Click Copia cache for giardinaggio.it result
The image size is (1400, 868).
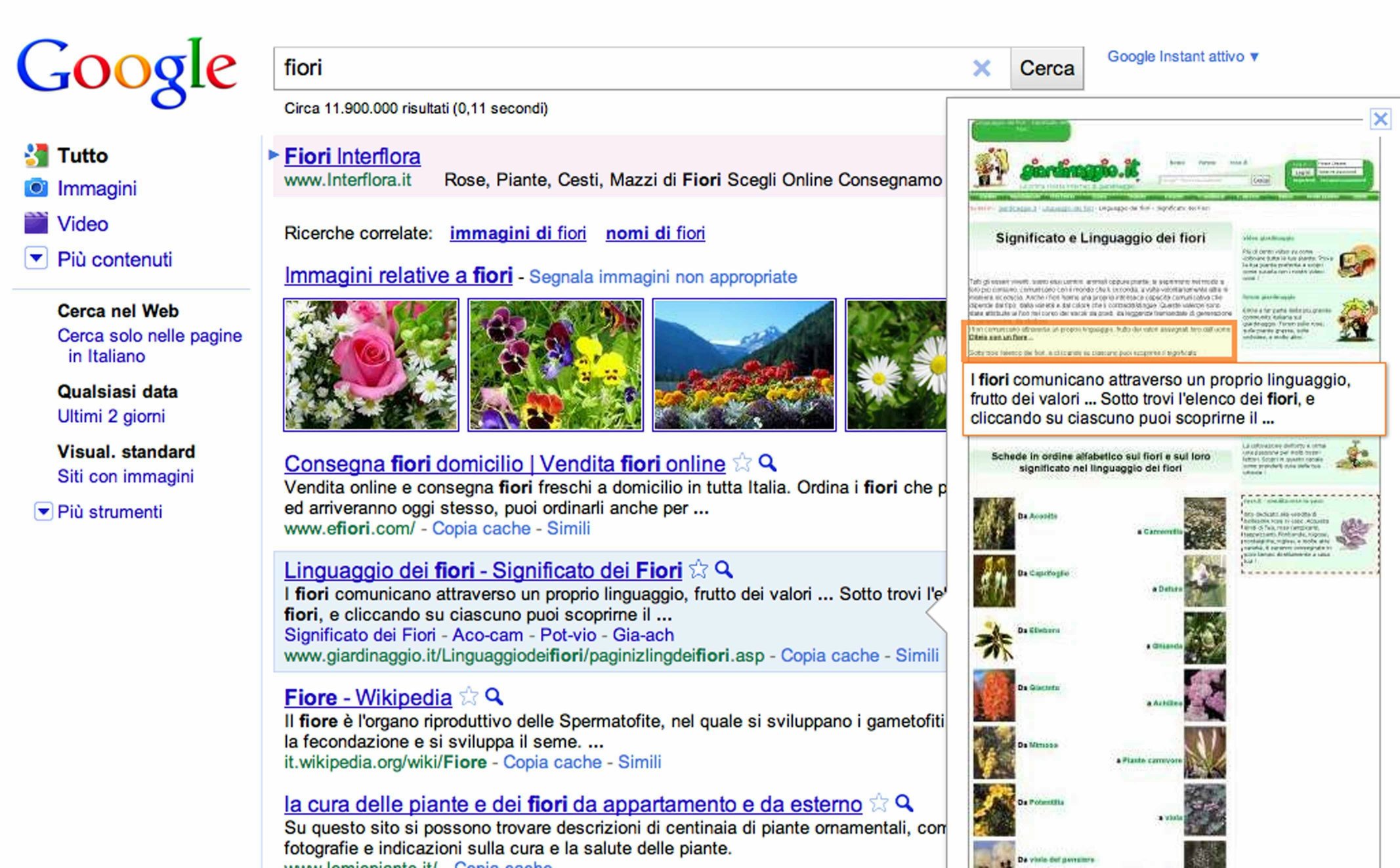click(830, 655)
